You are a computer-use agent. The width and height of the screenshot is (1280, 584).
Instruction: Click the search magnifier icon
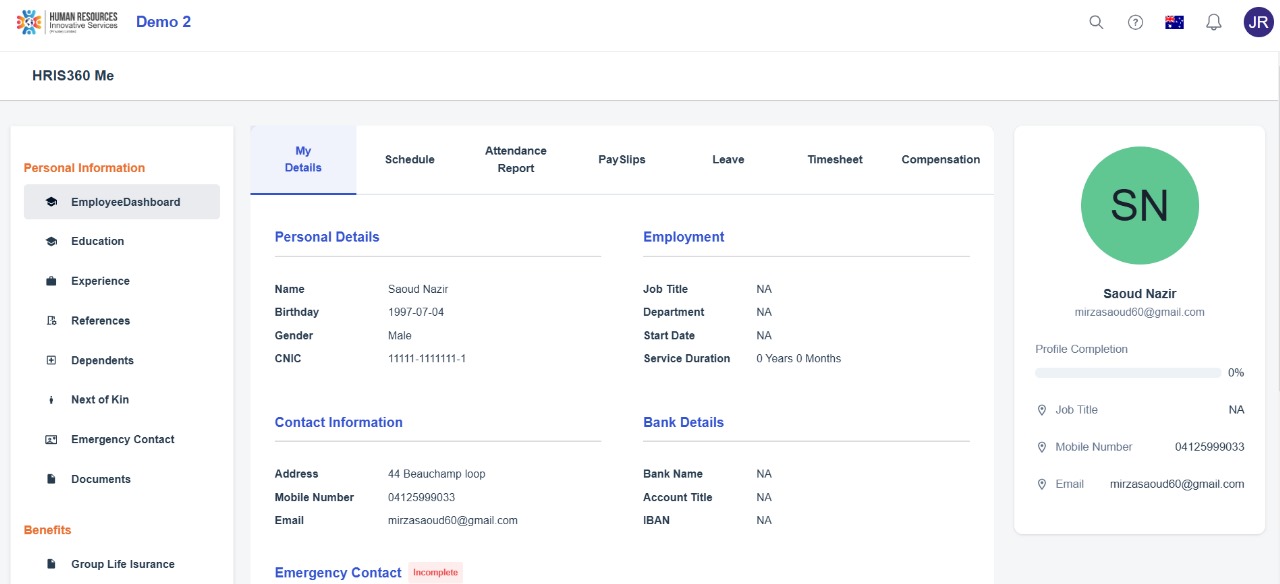click(x=1096, y=22)
